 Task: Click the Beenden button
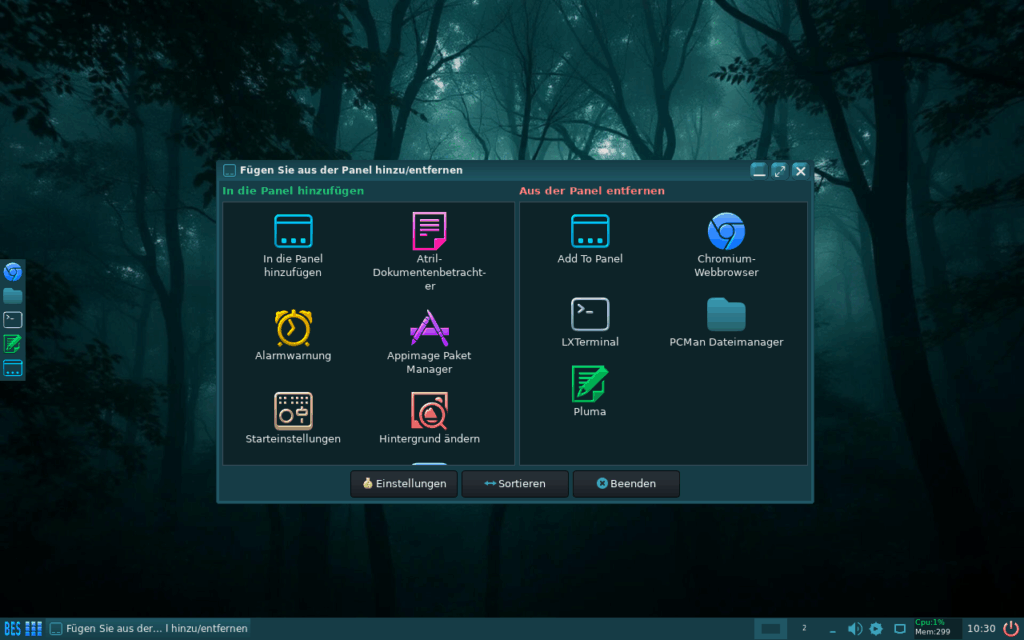[x=626, y=484]
